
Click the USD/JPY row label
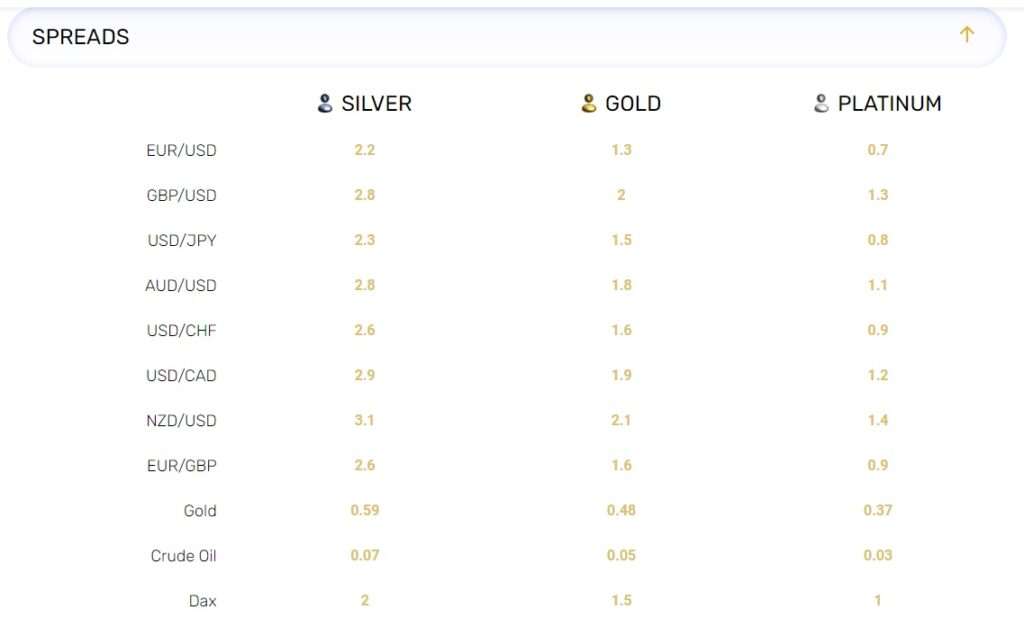coord(182,240)
